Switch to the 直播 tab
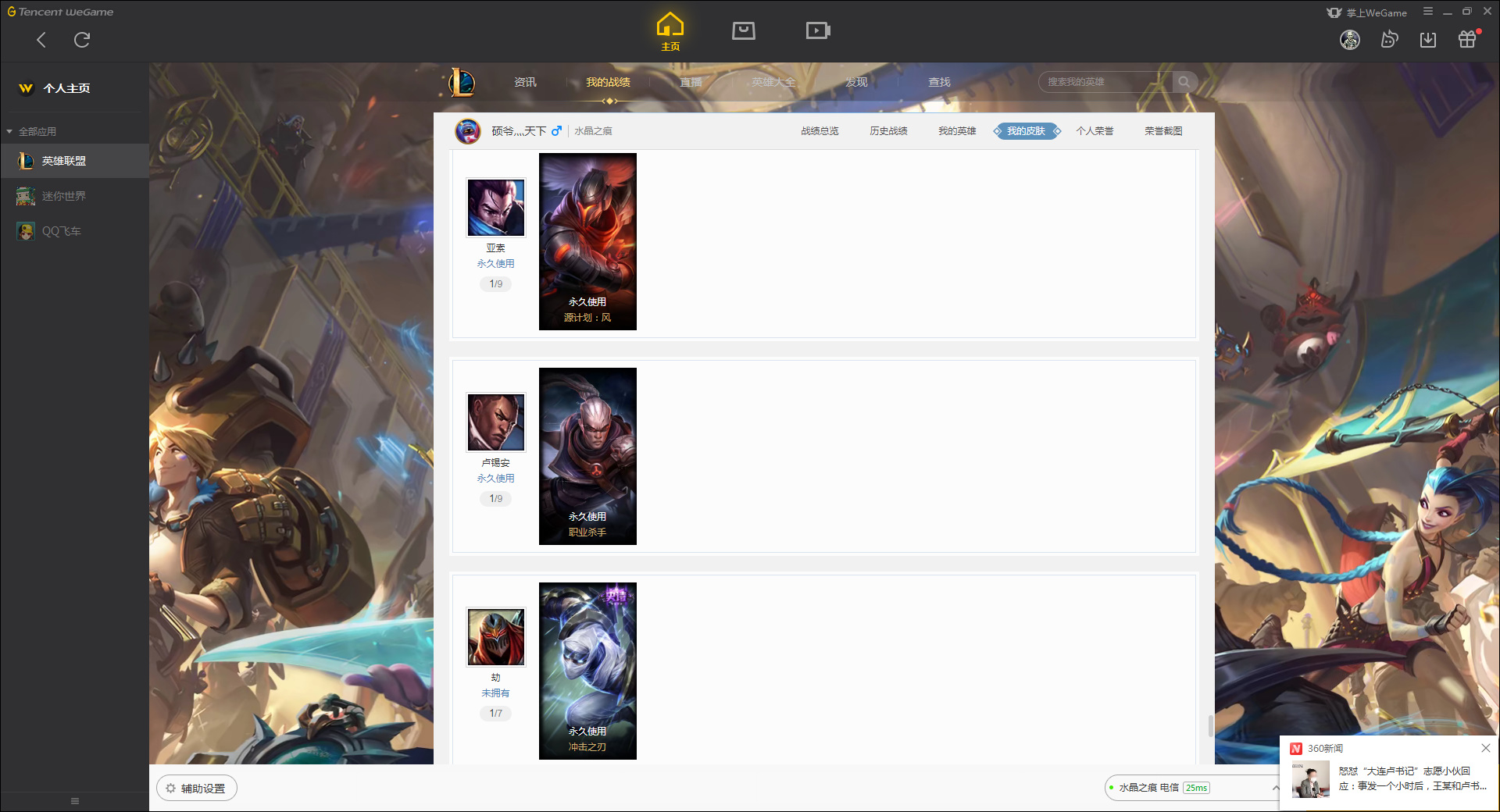The width and height of the screenshot is (1500, 812). (x=691, y=82)
